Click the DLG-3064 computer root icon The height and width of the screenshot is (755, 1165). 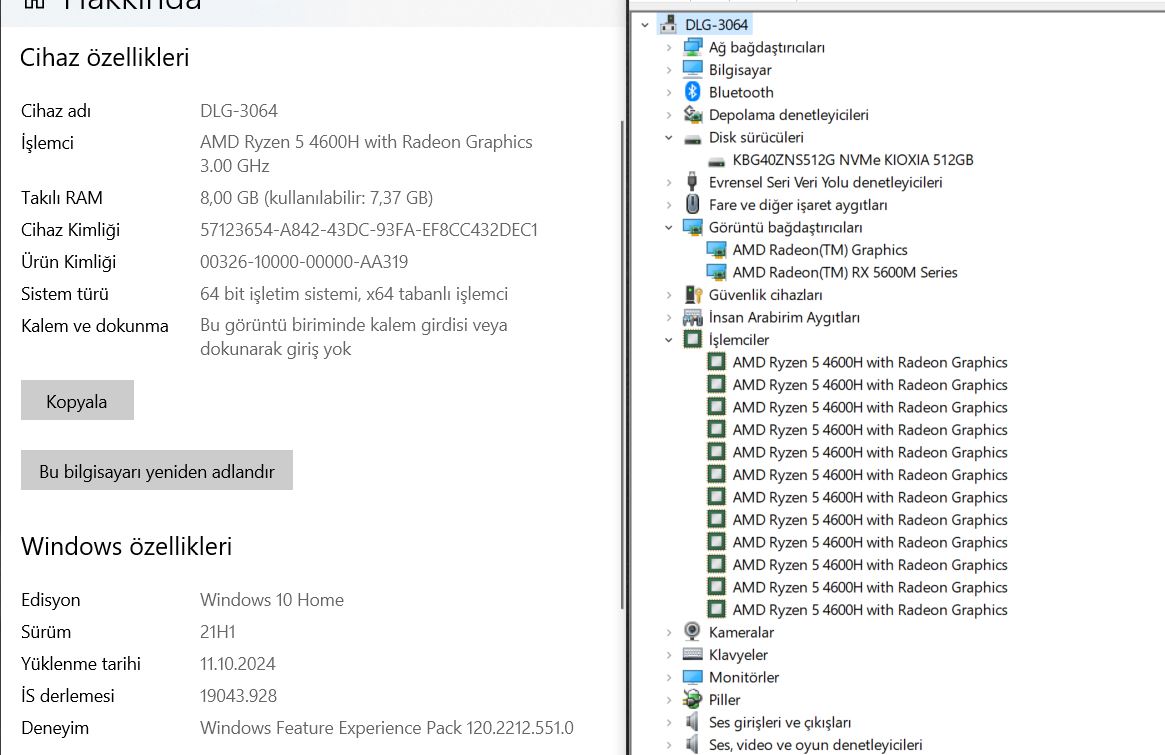click(x=668, y=25)
